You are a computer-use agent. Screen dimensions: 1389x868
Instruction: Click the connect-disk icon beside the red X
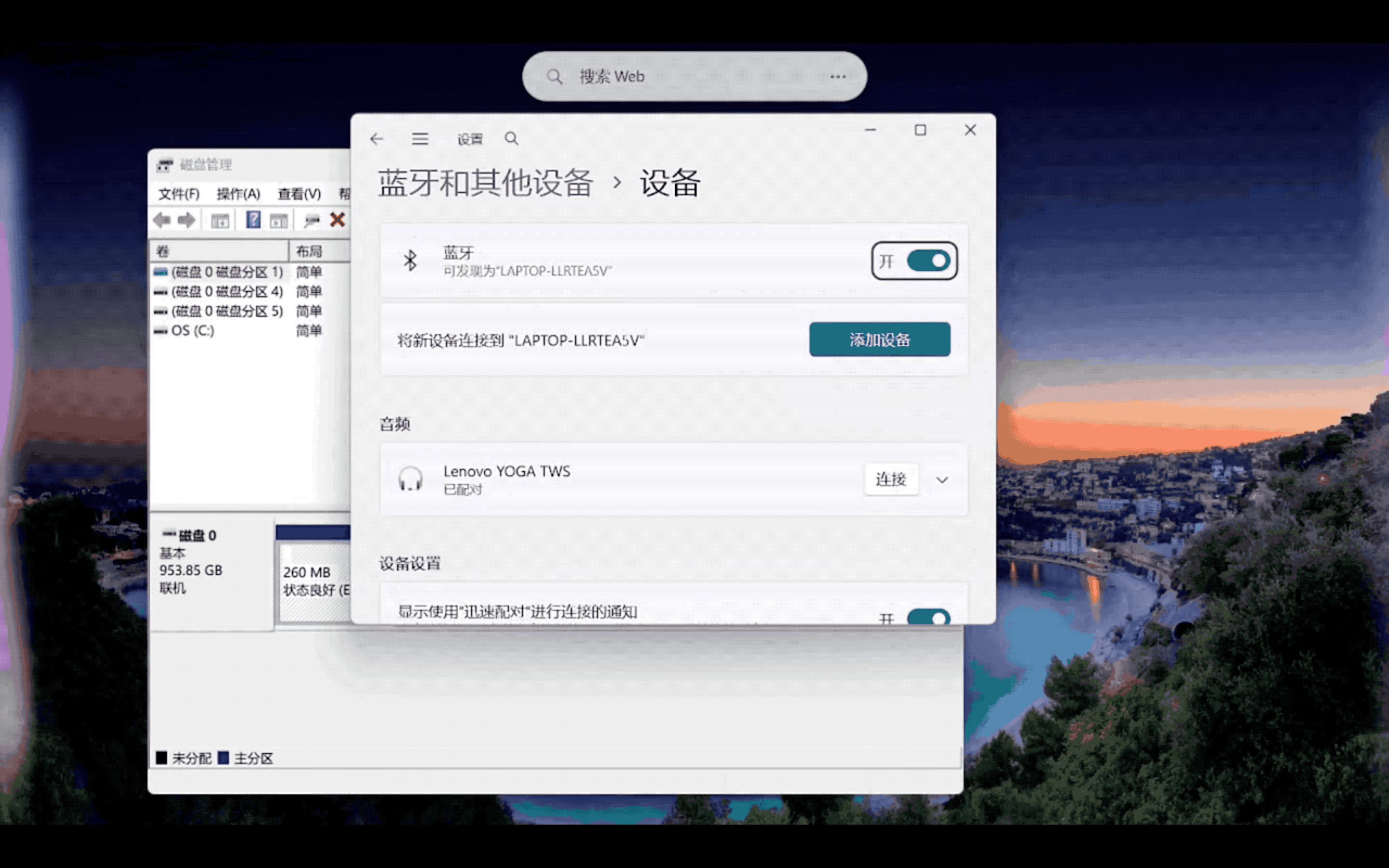(x=312, y=220)
